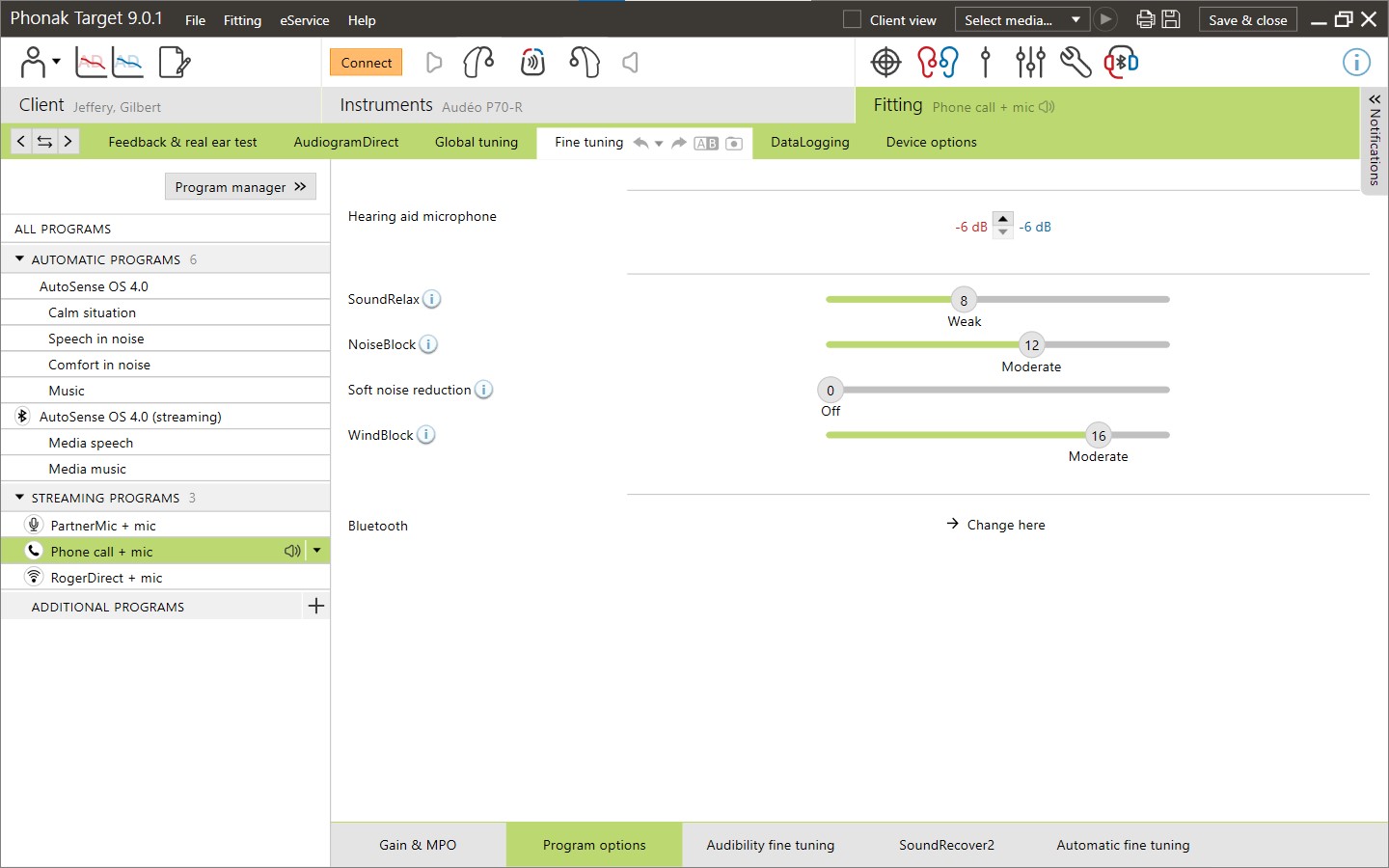
Task: Open the blue audiogram curve icon
Action: tap(128, 64)
